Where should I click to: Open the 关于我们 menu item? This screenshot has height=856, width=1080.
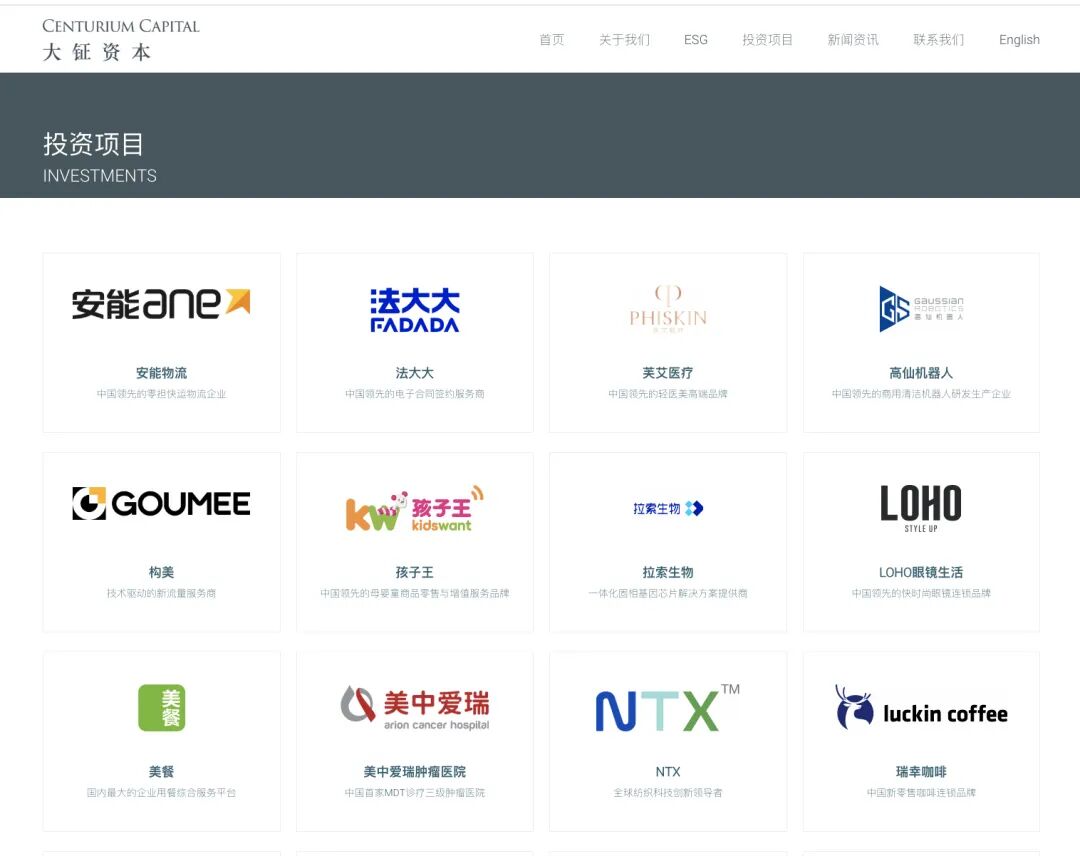(624, 40)
